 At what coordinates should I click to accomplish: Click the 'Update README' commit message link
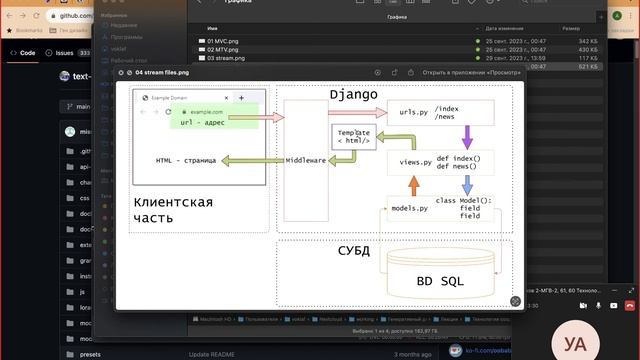pyautogui.click(x=211, y=355)
